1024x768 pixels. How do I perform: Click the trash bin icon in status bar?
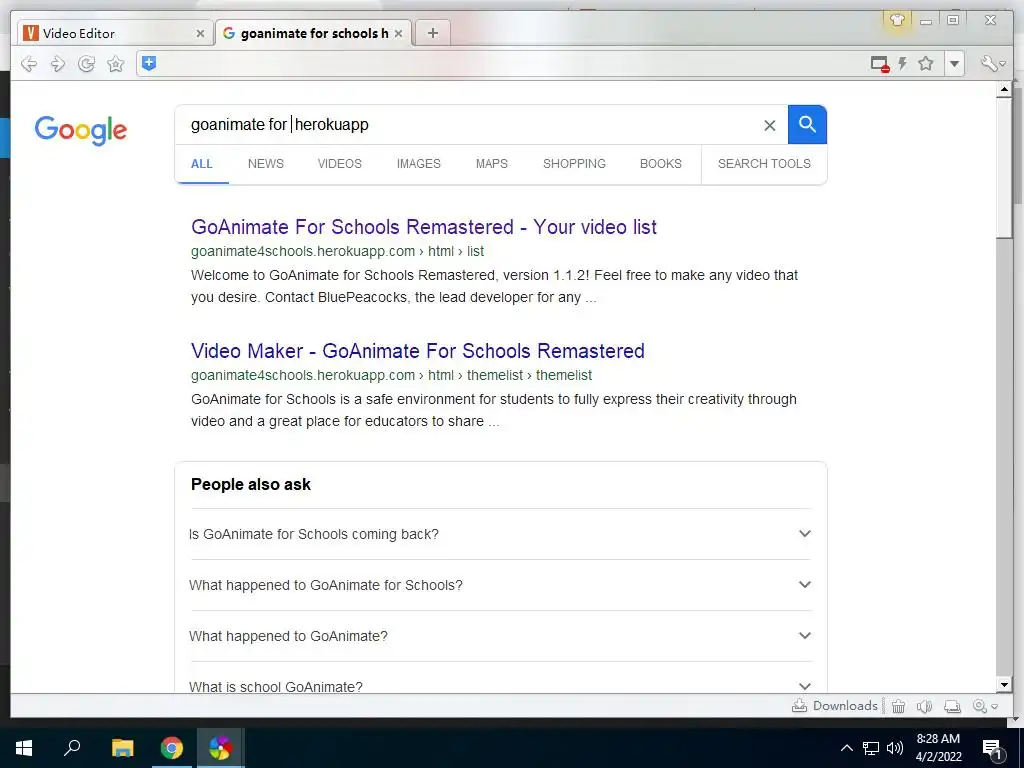pyautogui.click(x=899, y=706)
